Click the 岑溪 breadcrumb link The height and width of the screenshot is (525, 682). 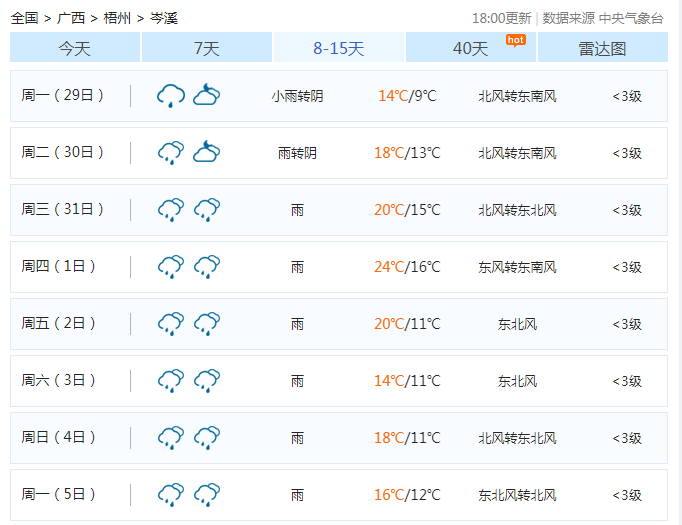164,18
